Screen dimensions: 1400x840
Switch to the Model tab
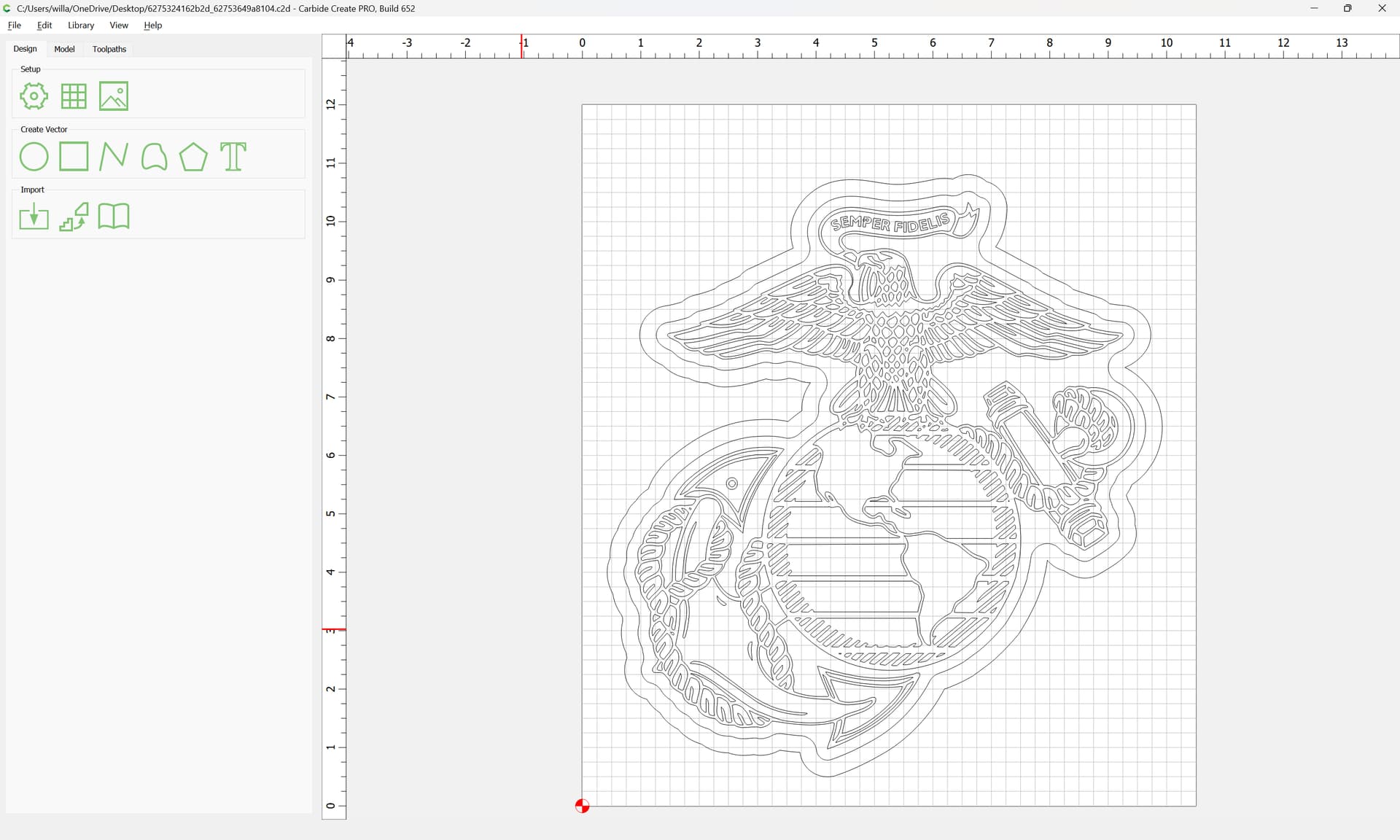point(64,49)
